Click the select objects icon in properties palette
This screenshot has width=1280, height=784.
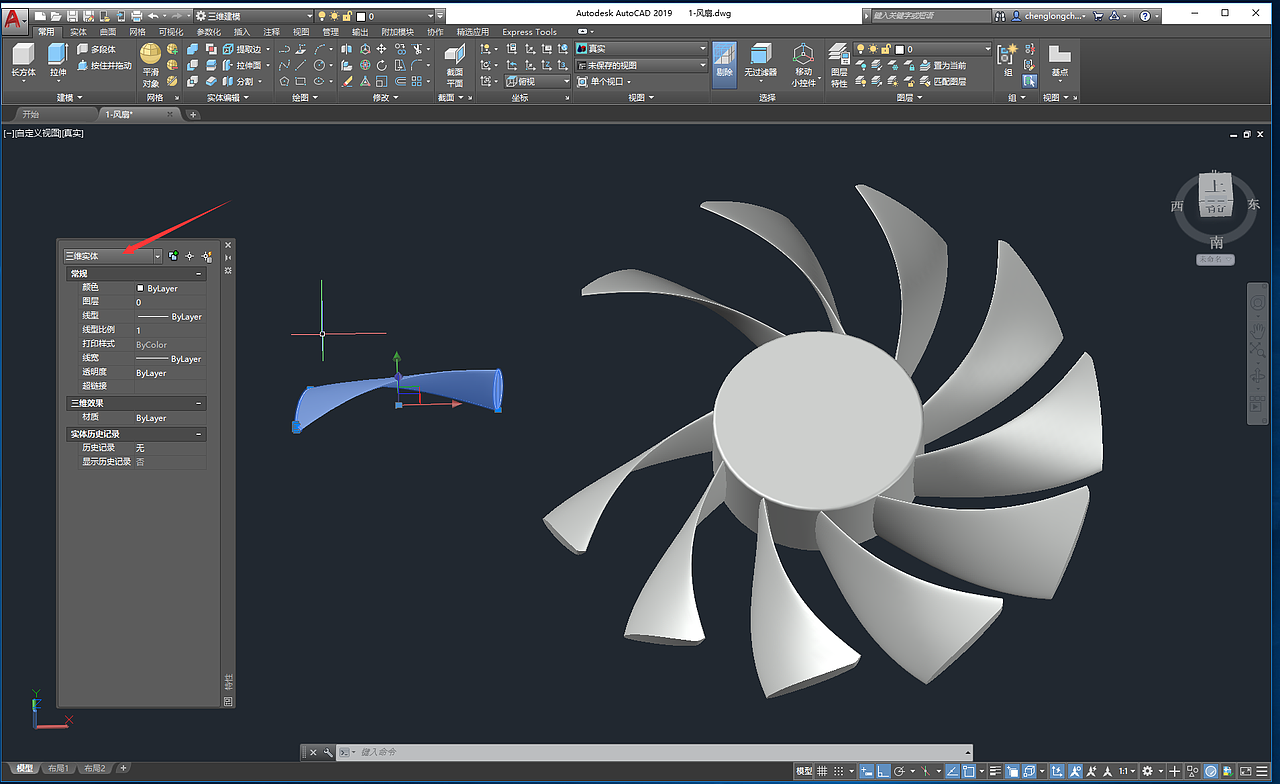pos(190,256)
